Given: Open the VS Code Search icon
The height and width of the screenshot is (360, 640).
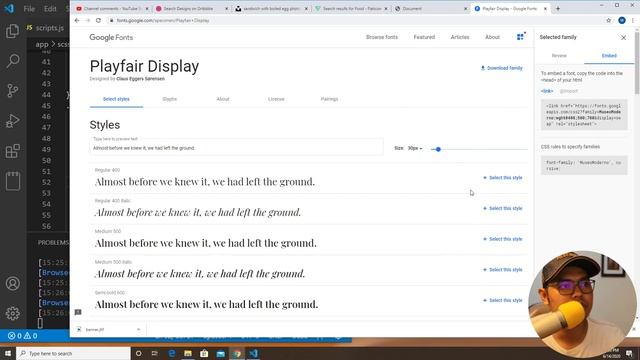Looking at the screenshot, I should point(13,61).
